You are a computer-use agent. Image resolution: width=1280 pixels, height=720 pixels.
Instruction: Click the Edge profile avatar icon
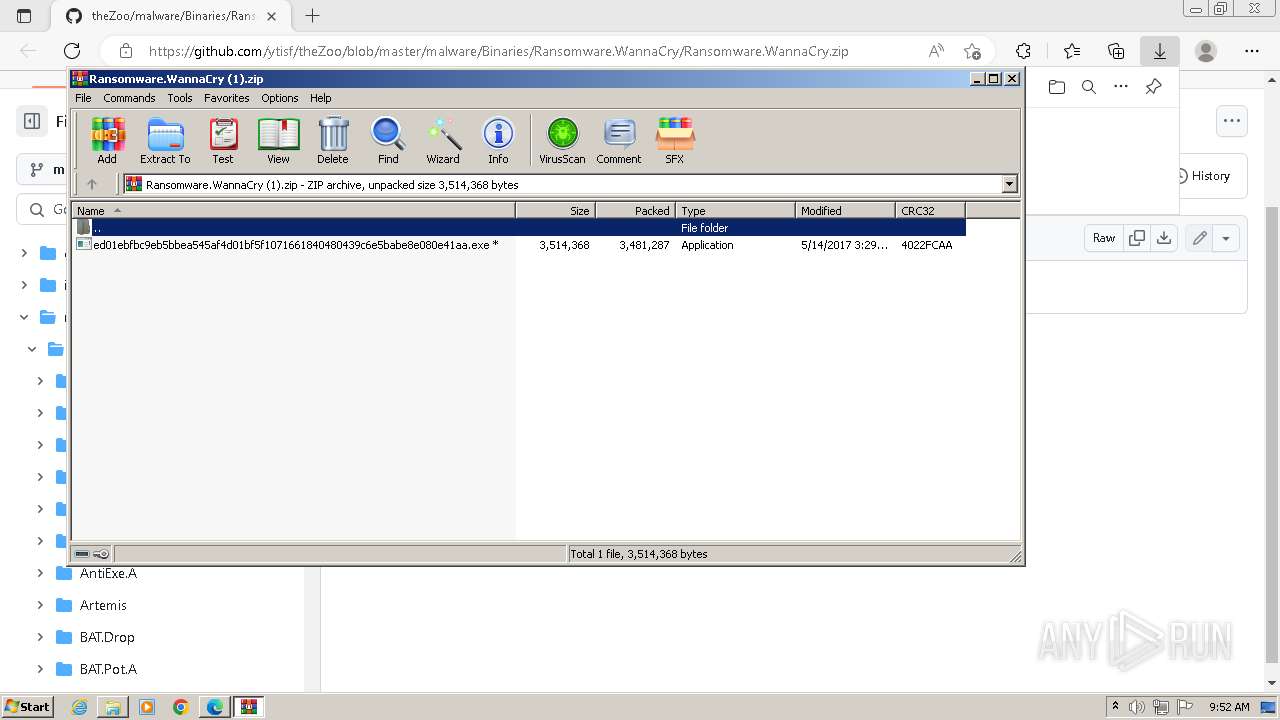click(1206, 51)
